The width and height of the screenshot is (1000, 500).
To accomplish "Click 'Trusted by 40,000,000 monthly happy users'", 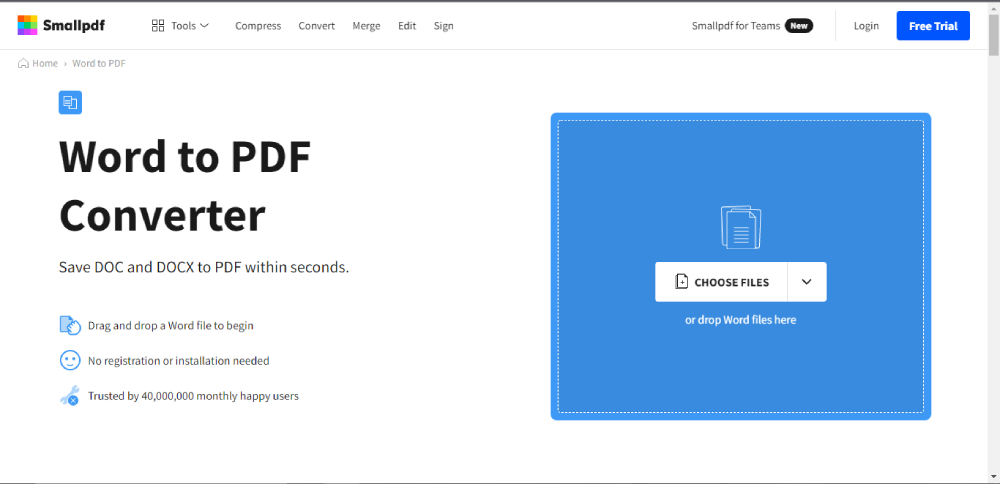I will pos(193,395).
